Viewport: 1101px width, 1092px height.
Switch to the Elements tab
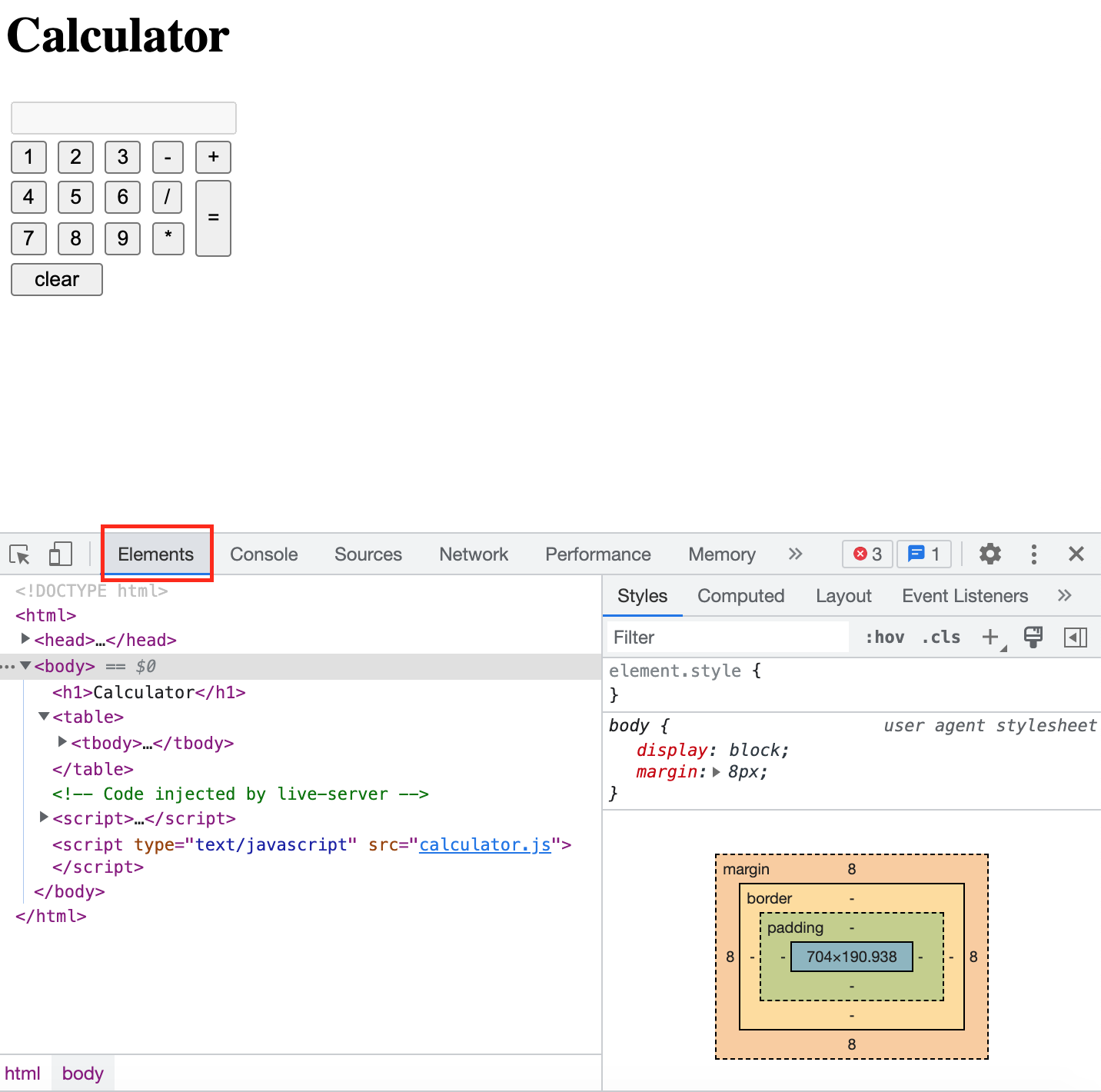coord(155,554)
